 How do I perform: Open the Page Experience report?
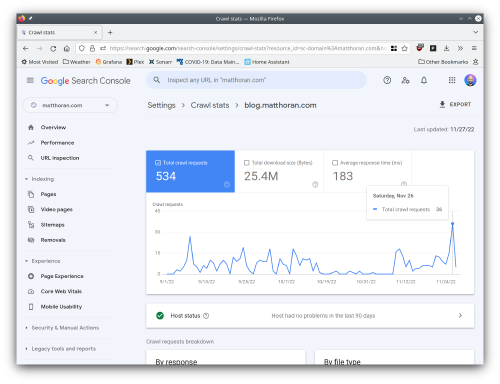pos(62,276)
